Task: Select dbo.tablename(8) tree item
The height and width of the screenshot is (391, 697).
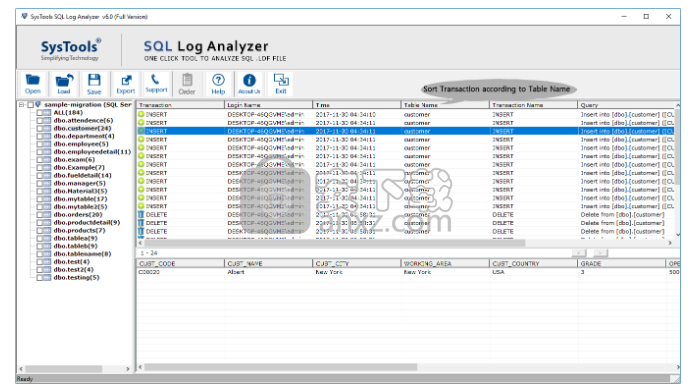Action: (x=82, y=254)
